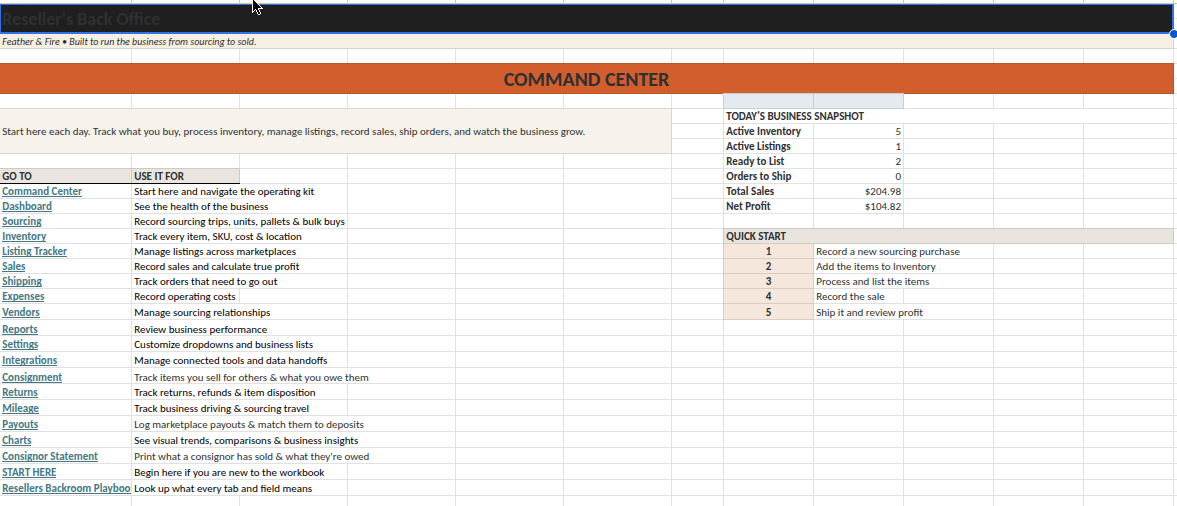Select Quick Start step number 5
Viewport: 1177px width, 506px height.
(769, 312)
